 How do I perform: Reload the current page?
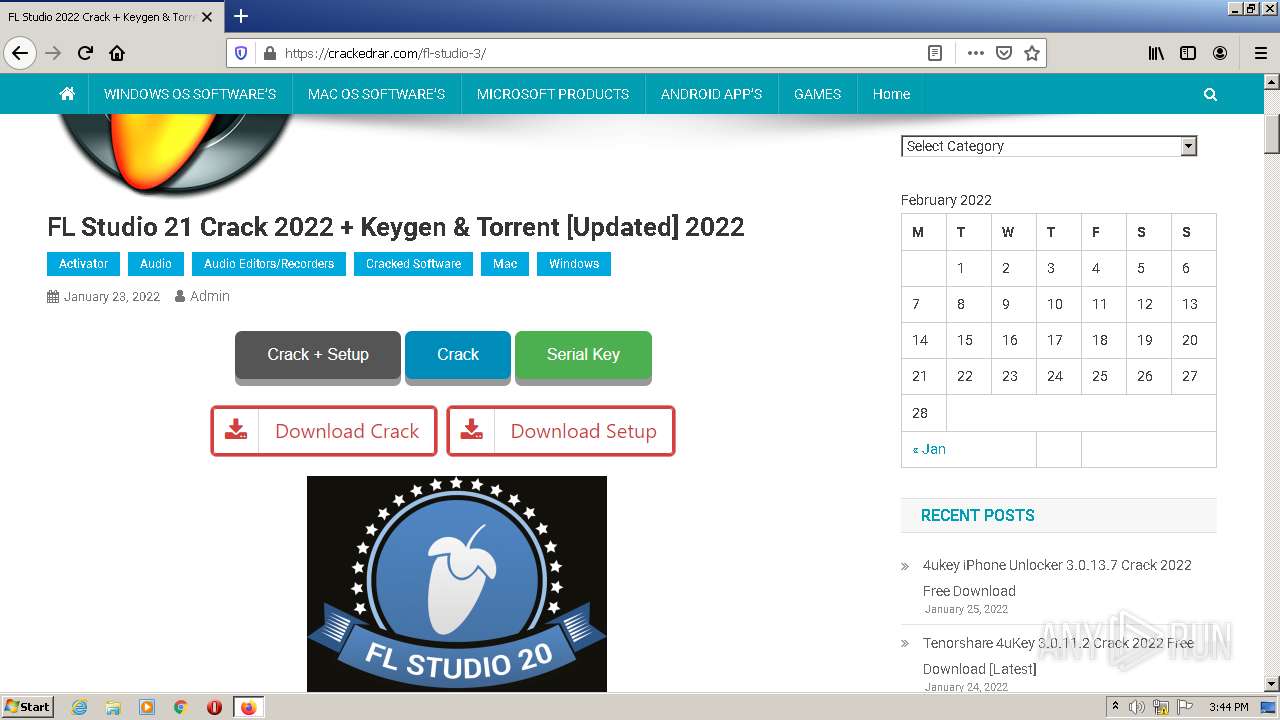tap(85, 53)
